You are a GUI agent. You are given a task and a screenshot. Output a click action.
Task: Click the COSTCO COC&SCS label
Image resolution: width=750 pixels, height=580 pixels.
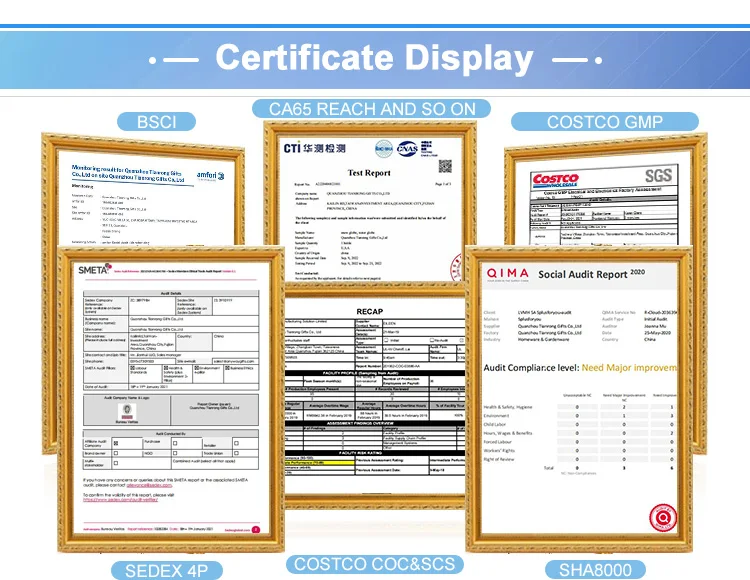pos(375,564)
